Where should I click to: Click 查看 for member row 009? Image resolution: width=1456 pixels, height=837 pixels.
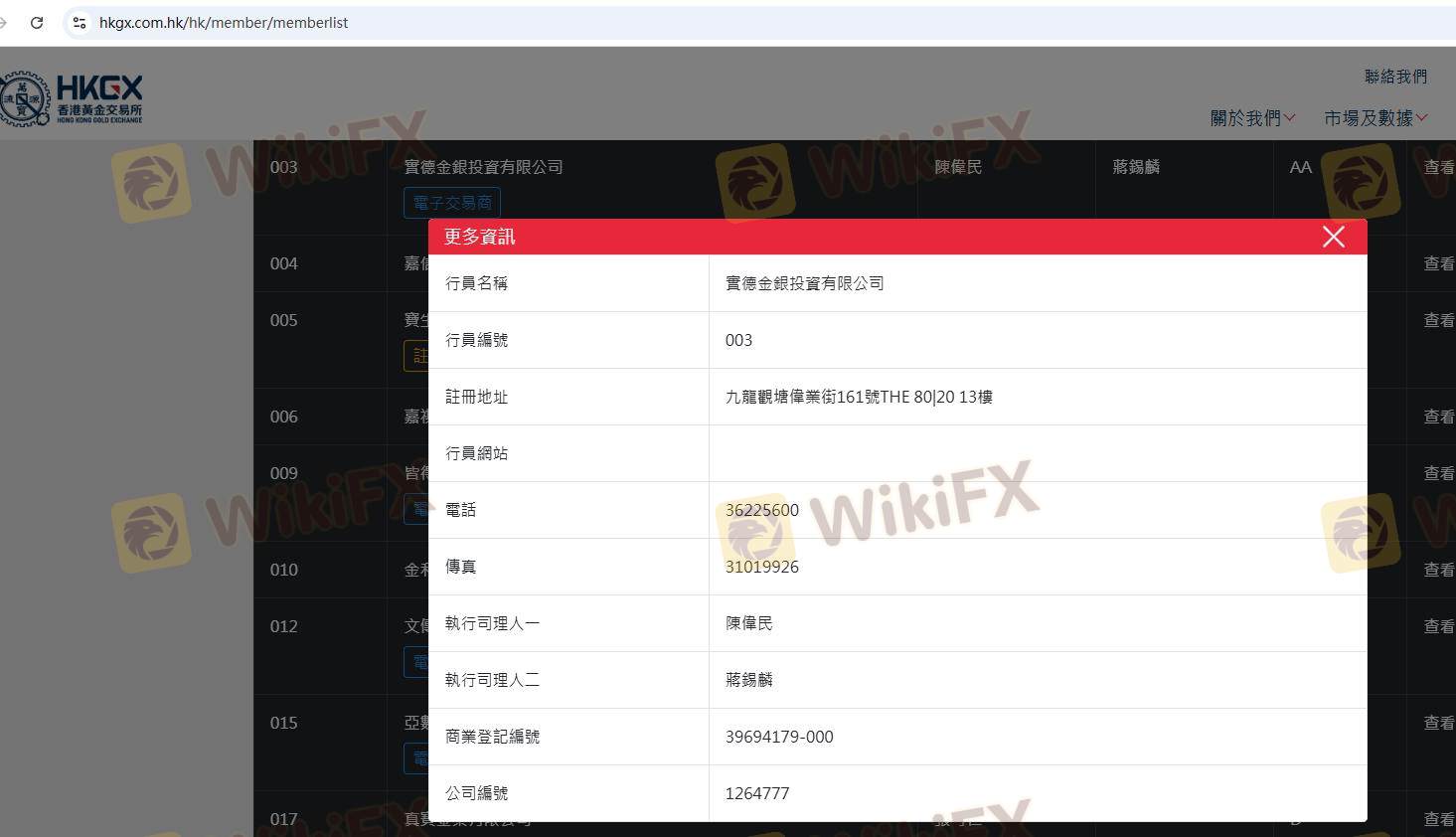click(x=1438, y=473)
